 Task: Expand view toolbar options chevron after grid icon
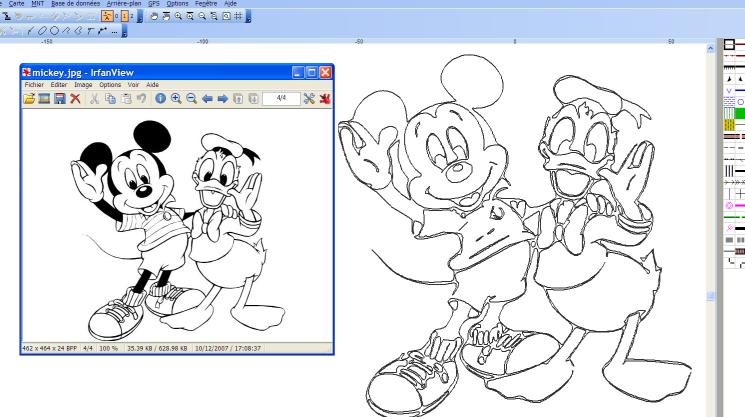coord(248,17)
